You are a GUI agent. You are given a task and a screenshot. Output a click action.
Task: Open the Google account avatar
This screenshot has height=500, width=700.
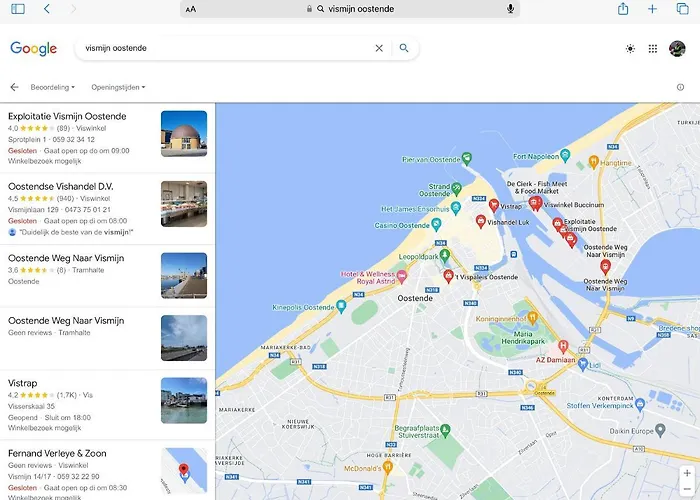click(677, 49)
